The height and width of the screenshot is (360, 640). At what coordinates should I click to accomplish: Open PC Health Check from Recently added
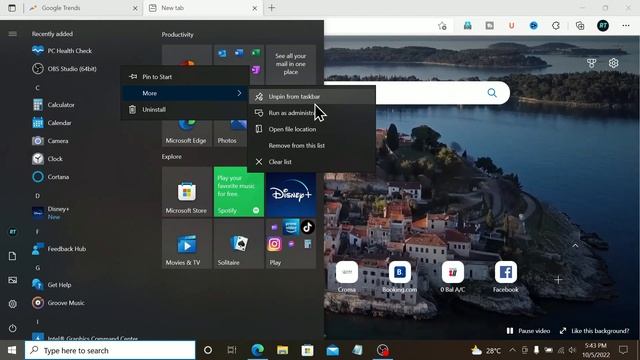[62, 51]
